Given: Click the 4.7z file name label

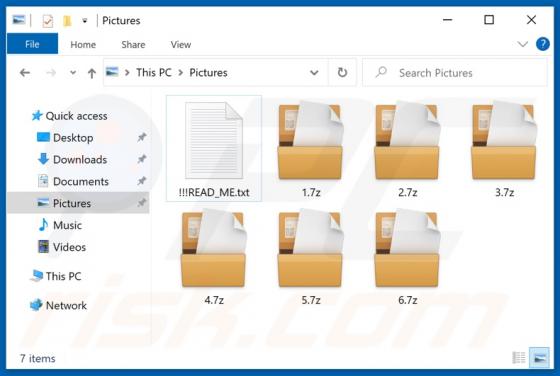Looking at the screenshot, I should coord(214,300).
